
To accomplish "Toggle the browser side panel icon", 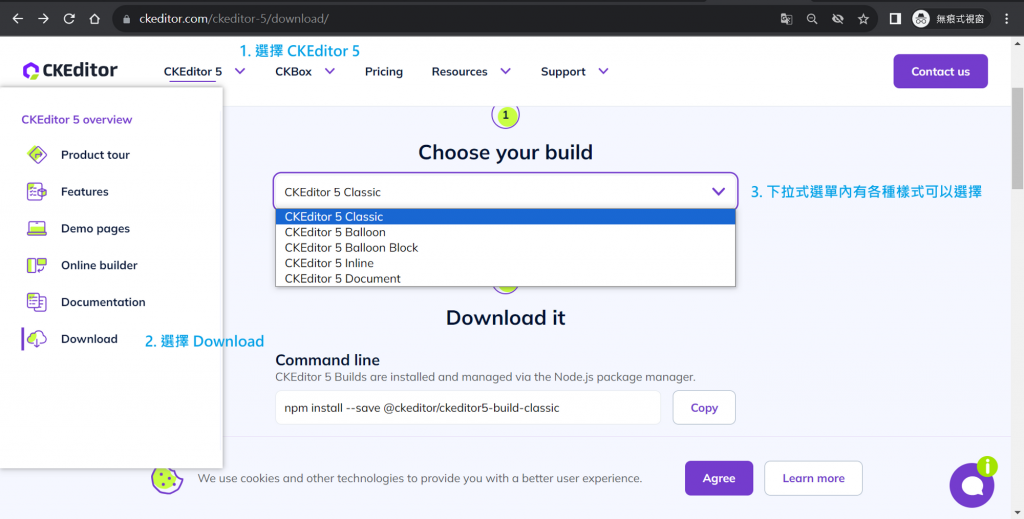I will (x=895, y=19).
